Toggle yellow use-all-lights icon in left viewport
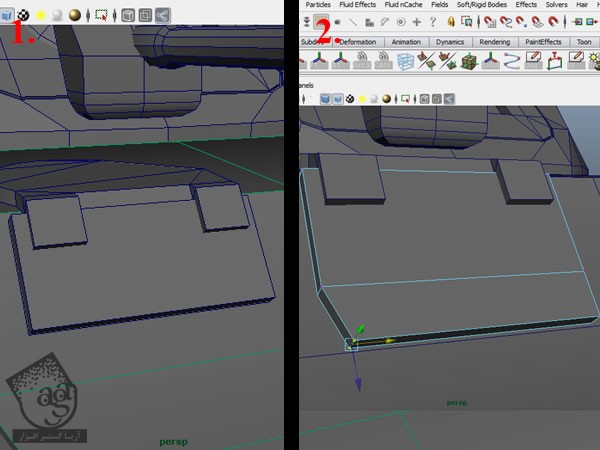Image resolution: width=600 pixels, height=450 pixels. click(x=40, y=15)
